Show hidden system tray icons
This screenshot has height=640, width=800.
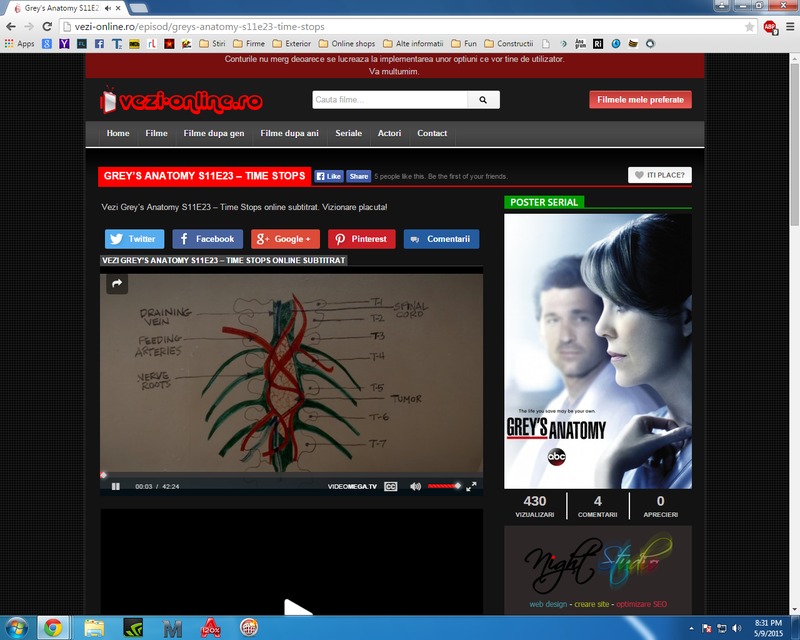tap(691, 628)
